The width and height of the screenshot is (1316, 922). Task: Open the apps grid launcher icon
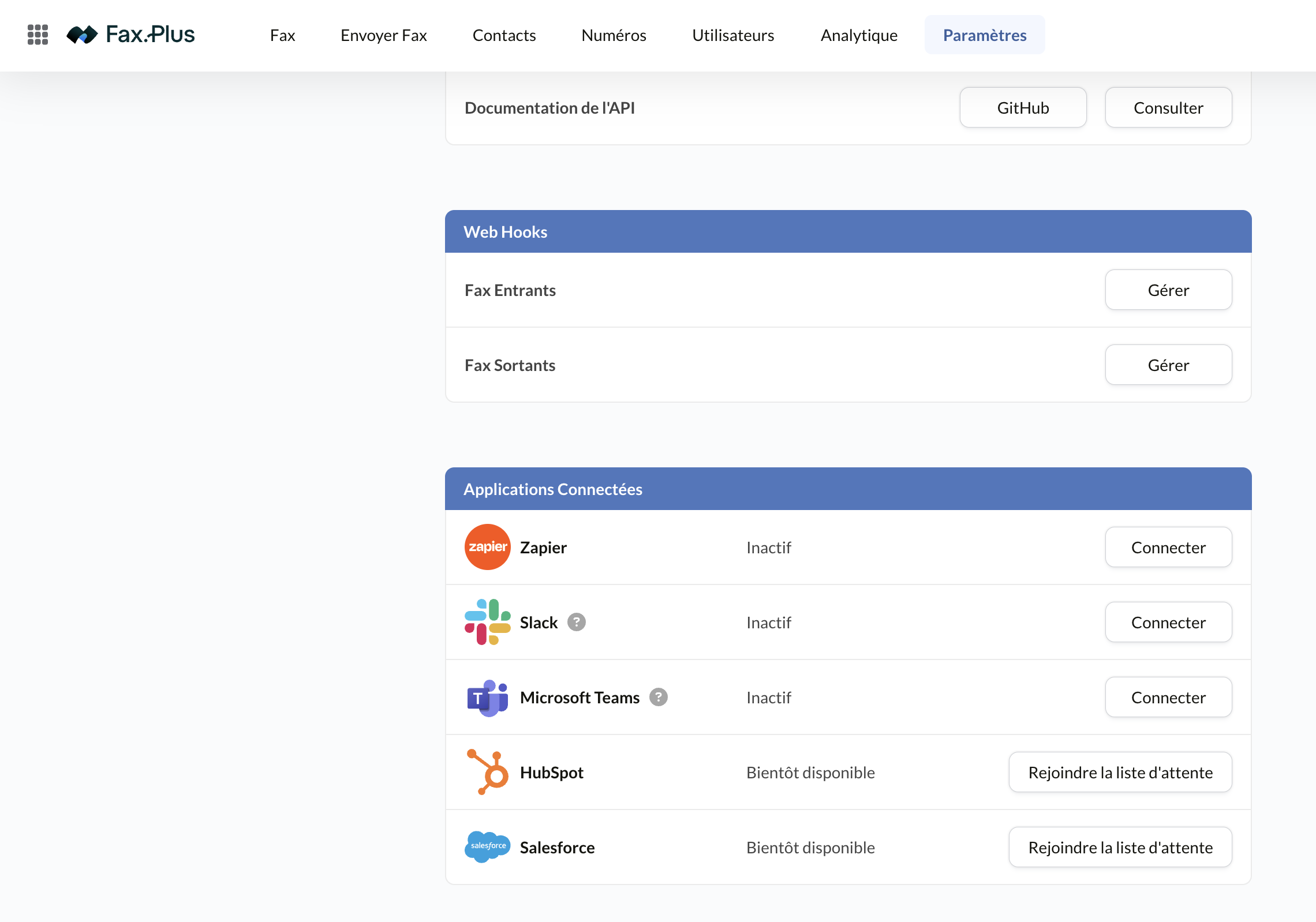(x=38, y=35)
